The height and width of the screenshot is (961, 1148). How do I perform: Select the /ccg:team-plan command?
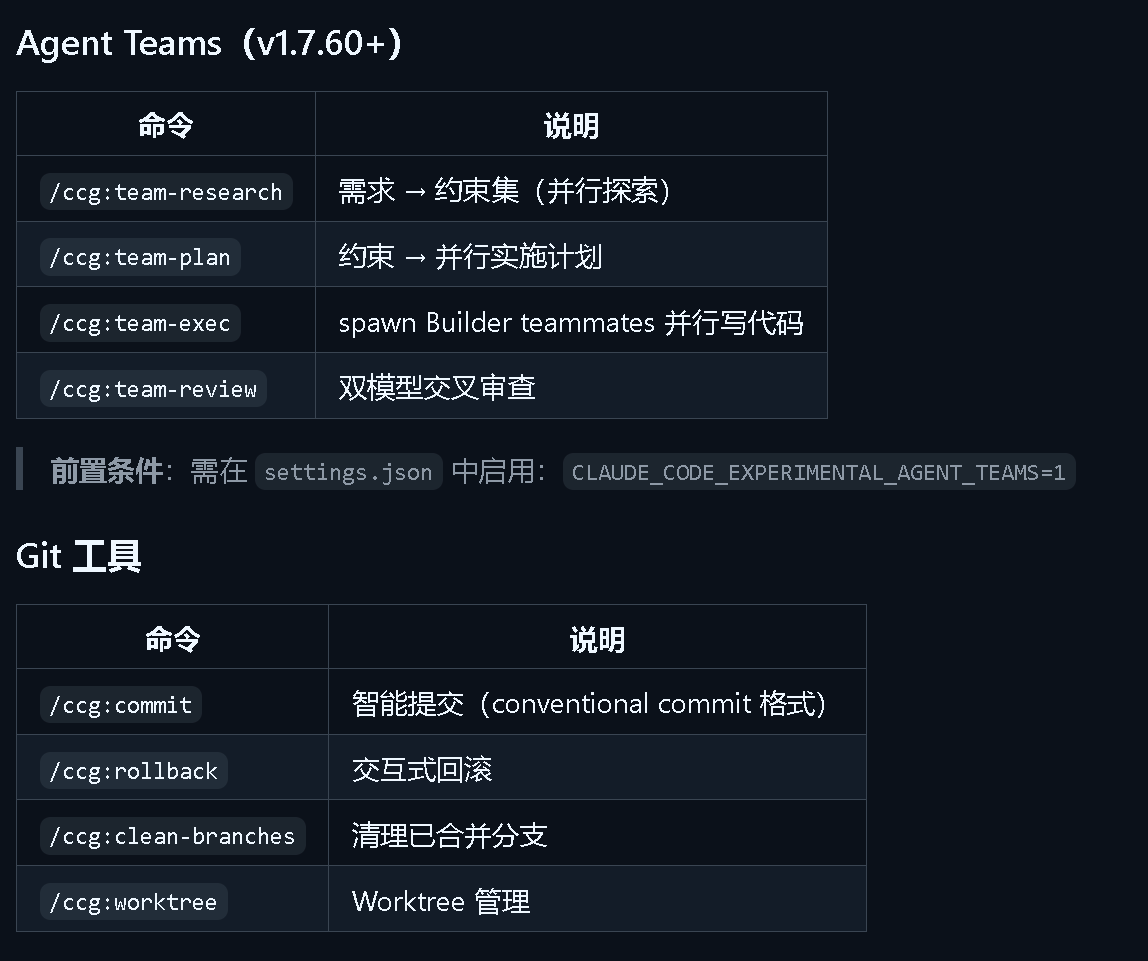coord(140,257)
